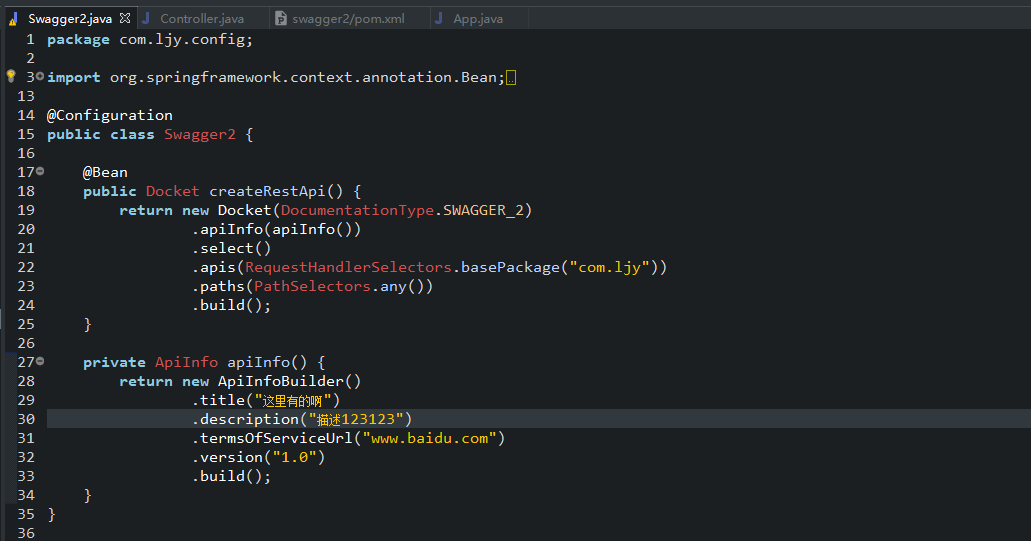Click .select() on line 21
This screenshot has height=541, width=1031.
pos(231,248)
